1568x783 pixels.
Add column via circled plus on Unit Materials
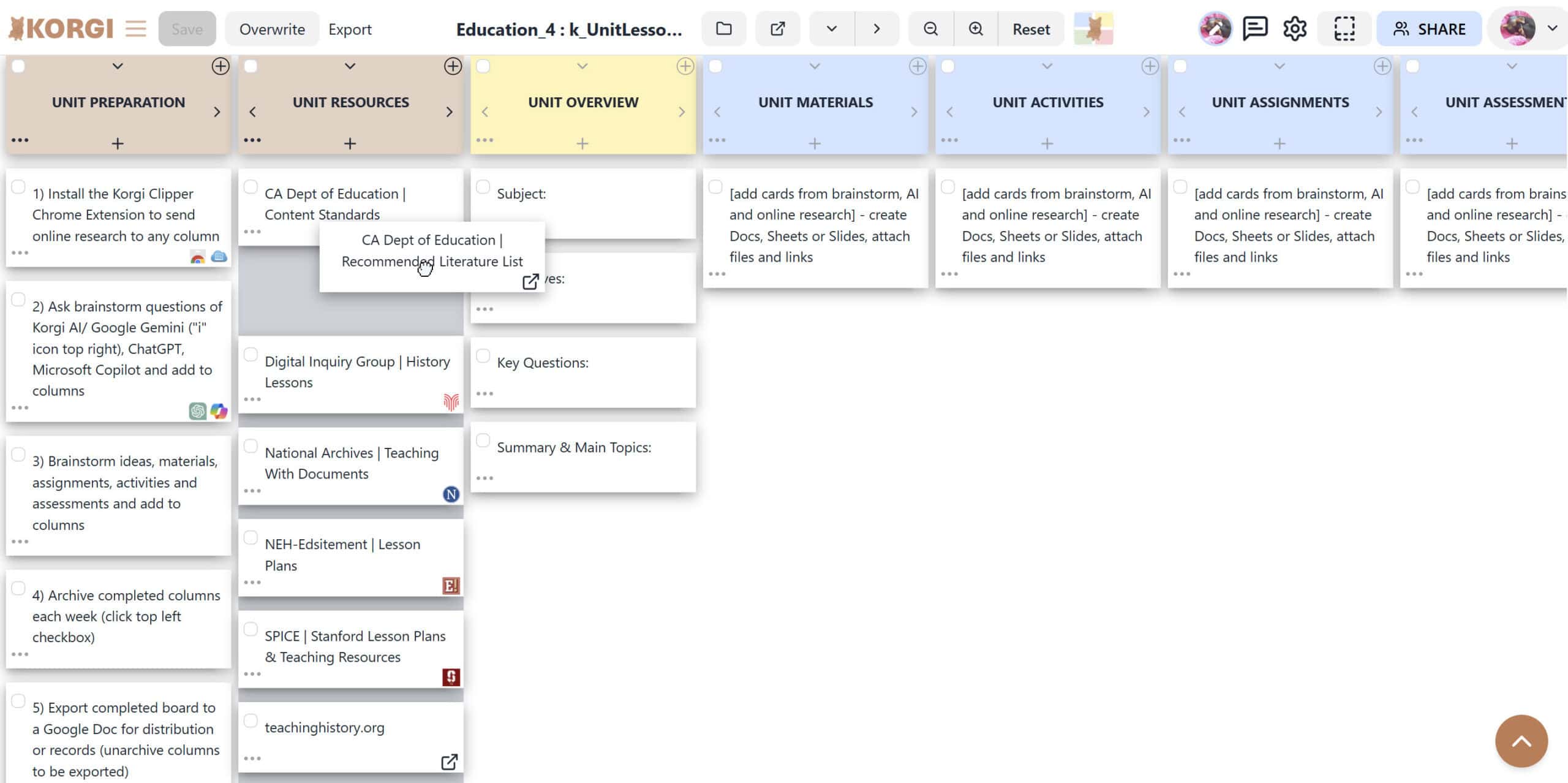click(918, 66)
